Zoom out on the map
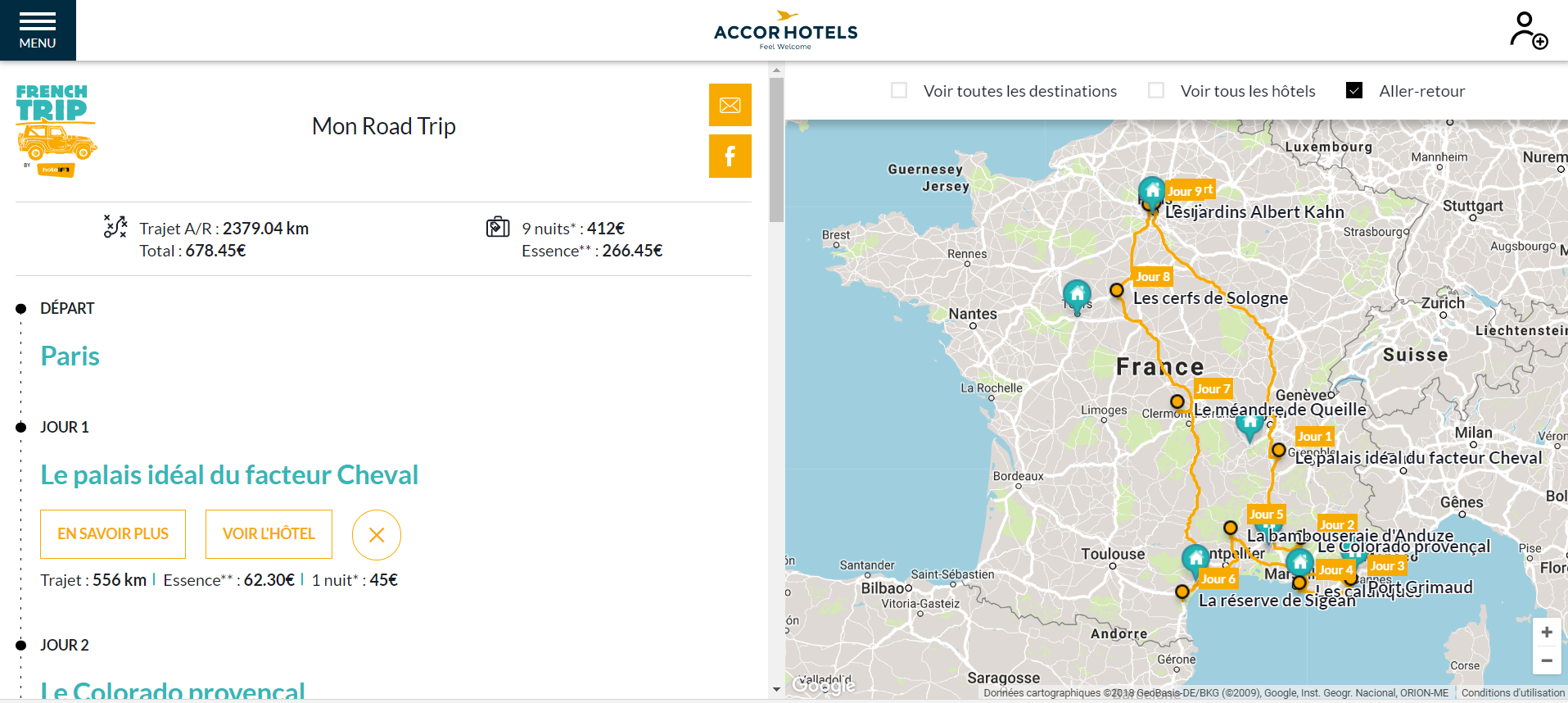The width and height of the screenshot is (1568, 703). 1547,660
